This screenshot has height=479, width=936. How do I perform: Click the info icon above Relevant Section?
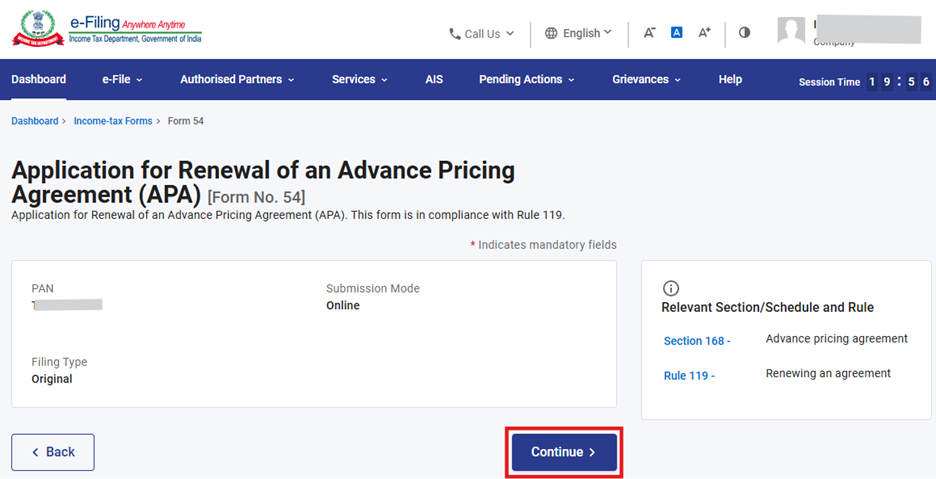click(671, 288)
